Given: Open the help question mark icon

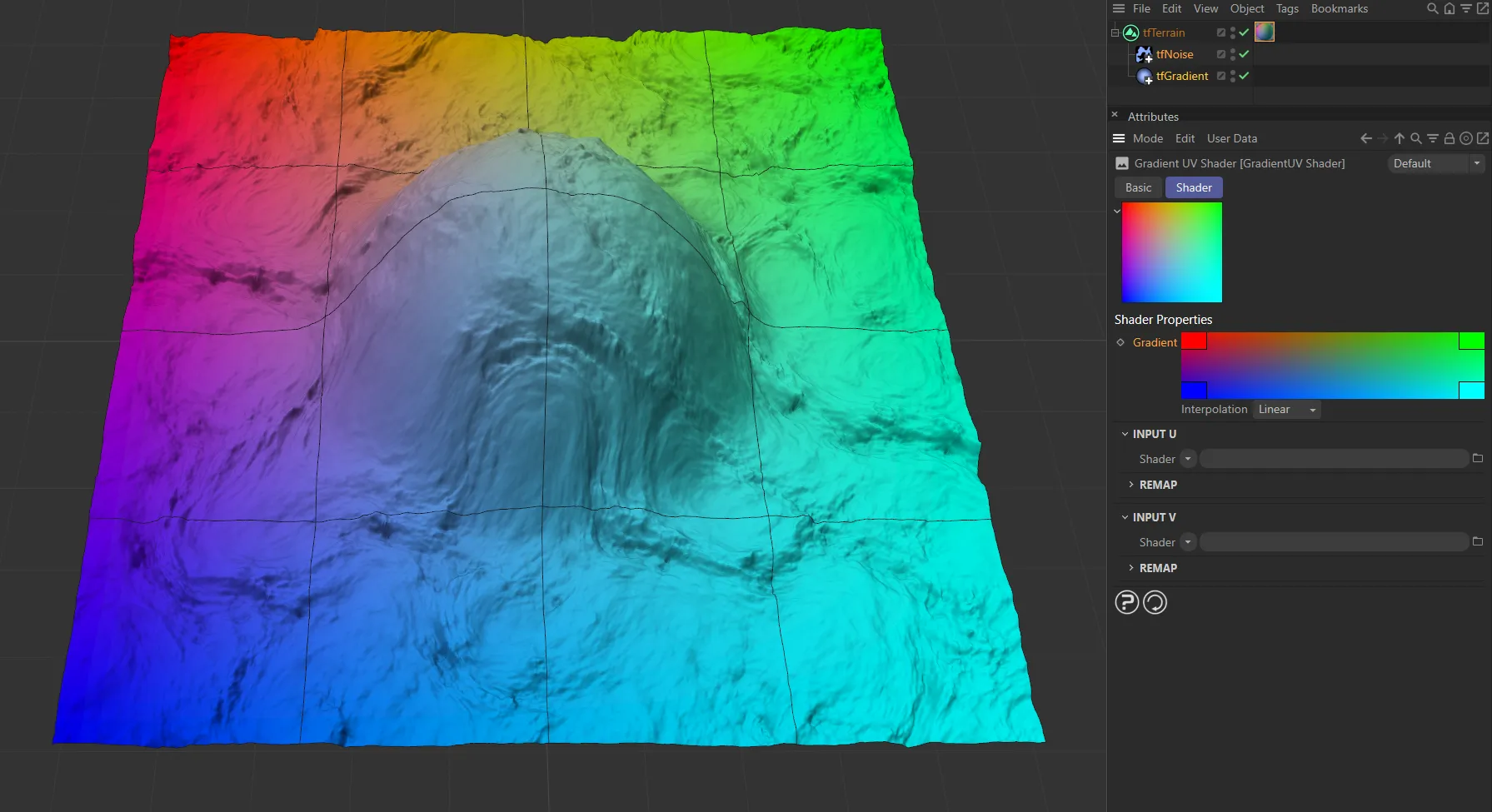Looking at the screenshot, I should pos(1126,602).
